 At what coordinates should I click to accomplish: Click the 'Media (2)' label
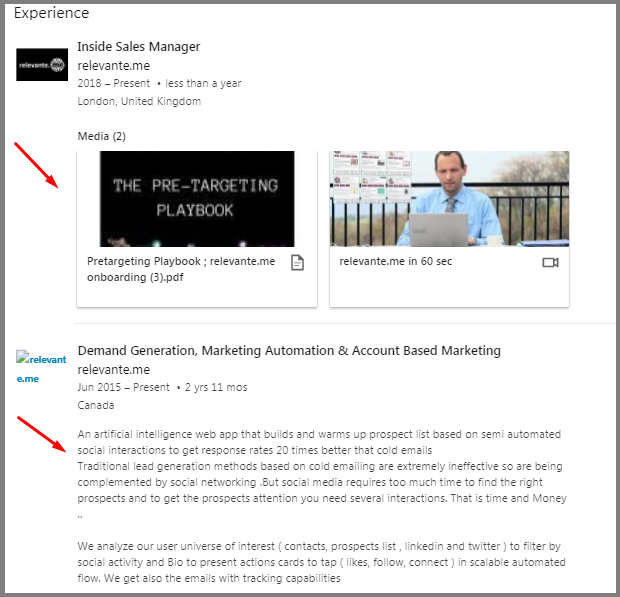tap(102, 136)
